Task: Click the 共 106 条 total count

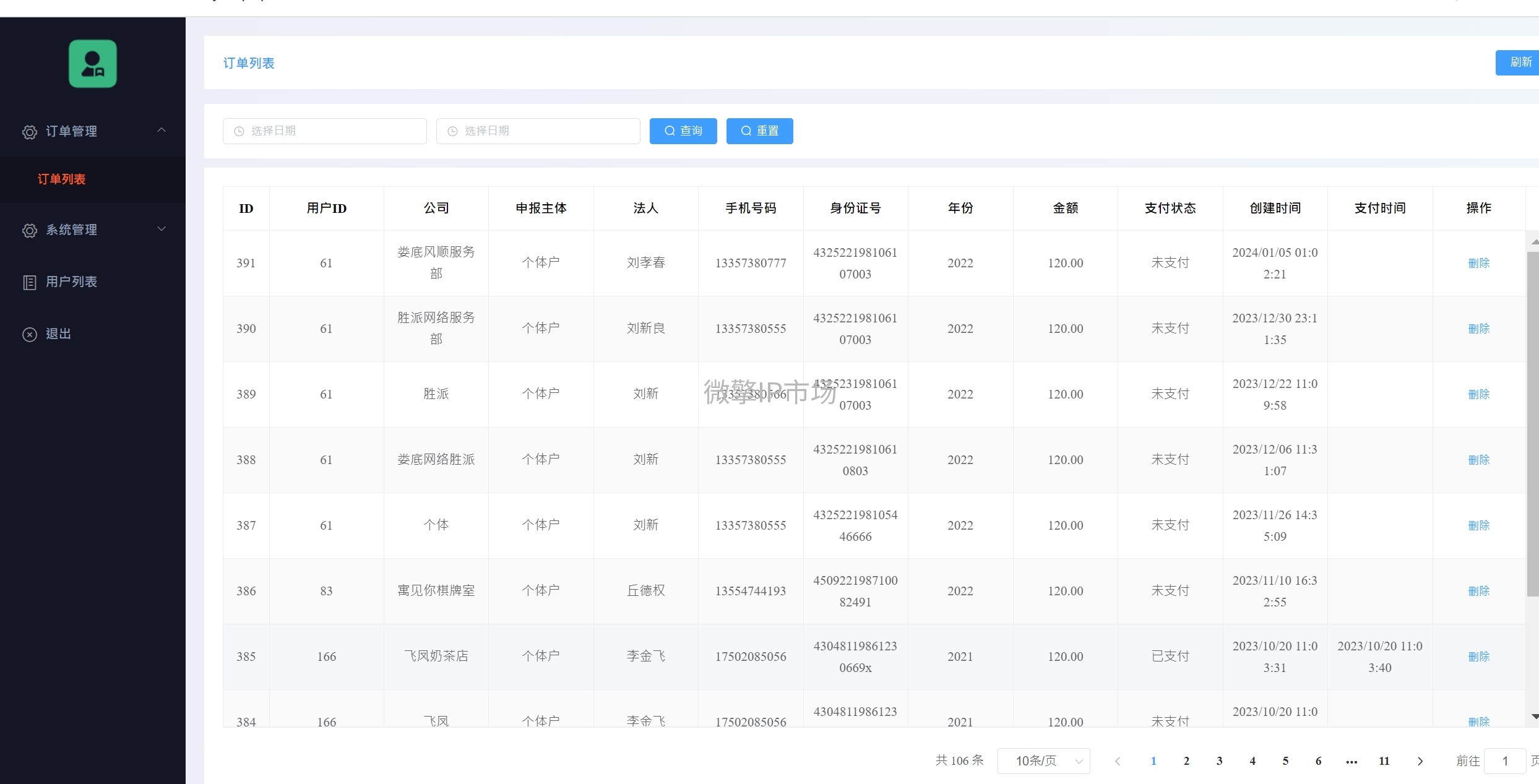Action: (960, 760)
